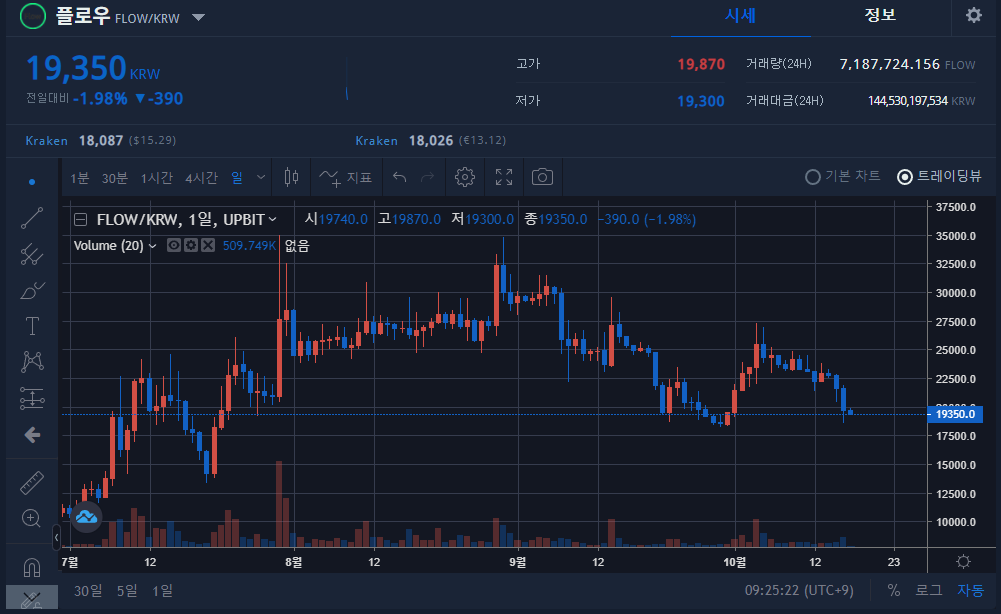The height and width of the screenshot is (614, 1001).
Task: Expand the interval dropdown next to 일
Action: pos(260,177)
